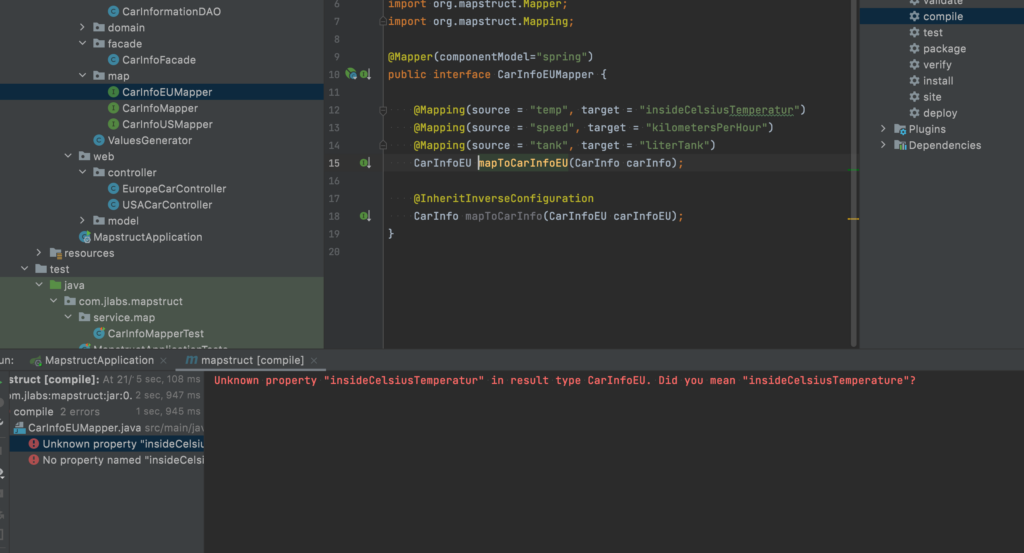The width and height of the screenshot is (1024, 553).
Task: Click CarInfoEUMapper interface icon
Action: (114, 92)
